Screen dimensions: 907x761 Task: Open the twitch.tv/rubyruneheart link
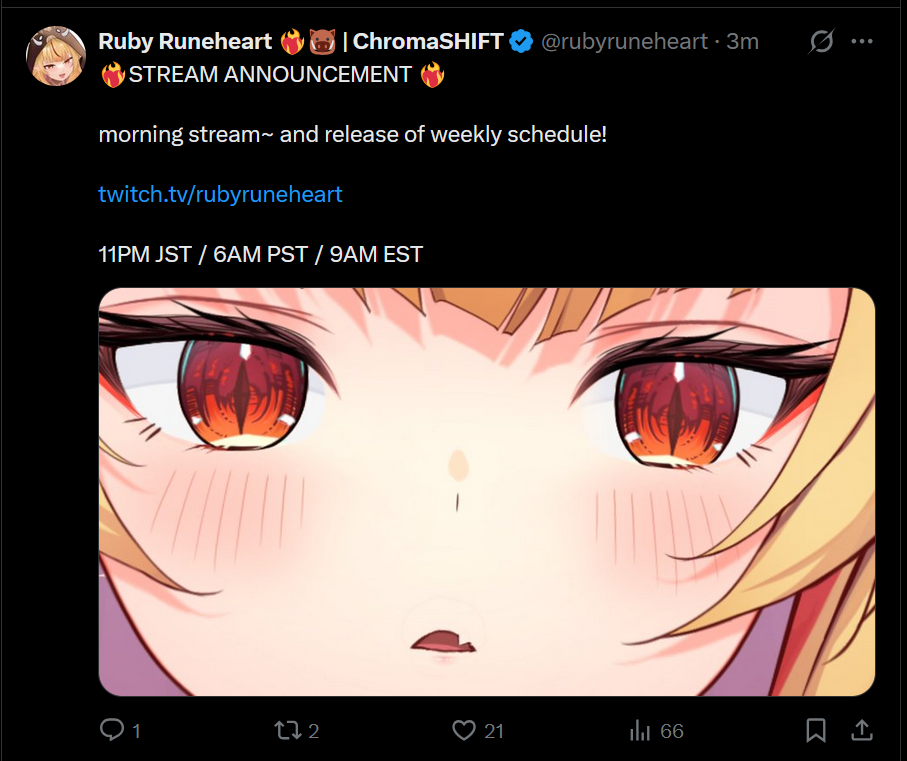(220, 194)
